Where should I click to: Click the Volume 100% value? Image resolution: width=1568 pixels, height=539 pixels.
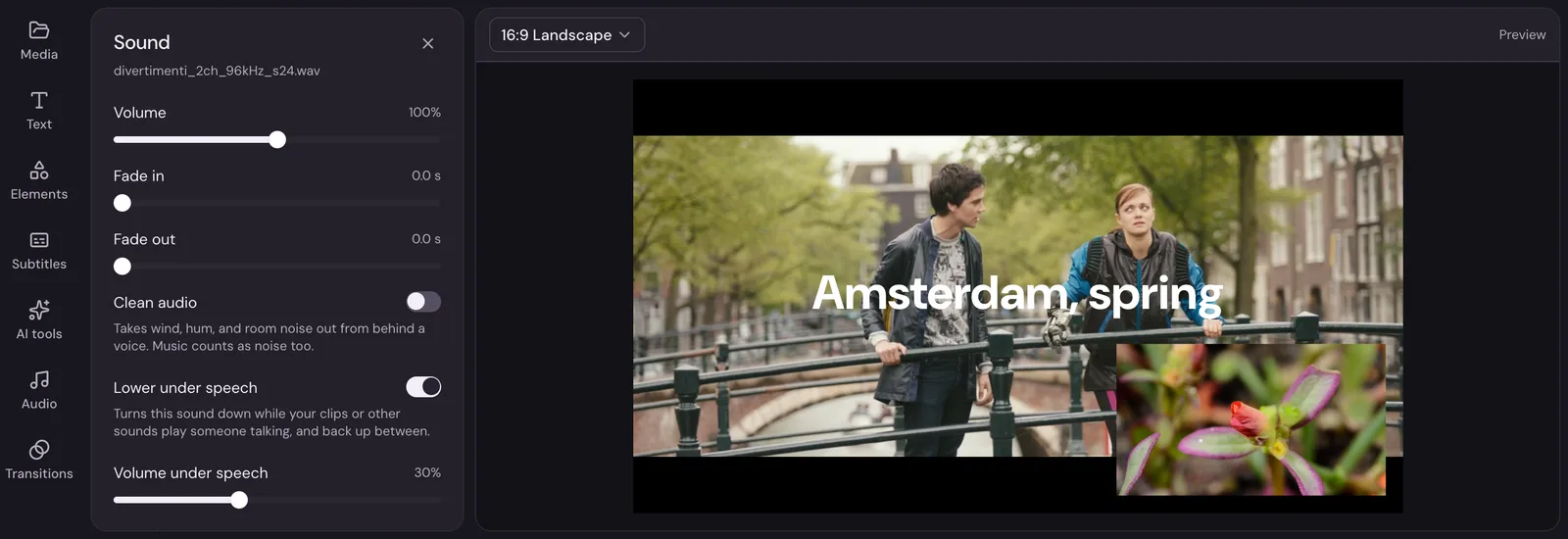point(424,113)
